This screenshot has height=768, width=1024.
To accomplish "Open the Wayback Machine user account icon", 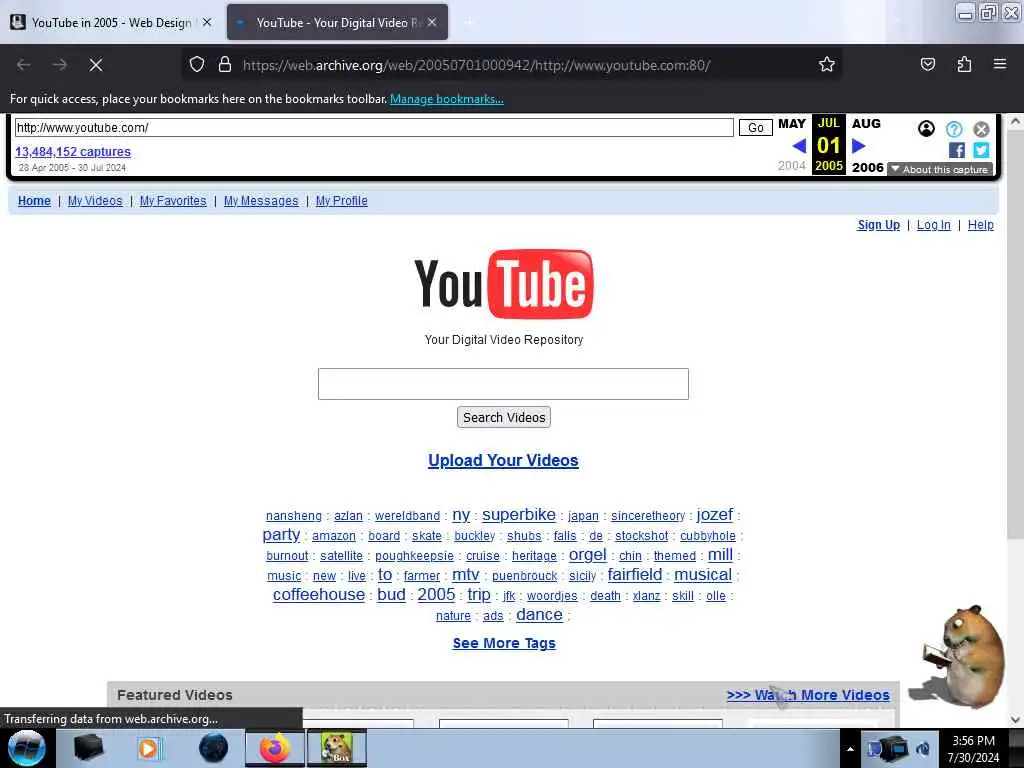I will 926,129.
